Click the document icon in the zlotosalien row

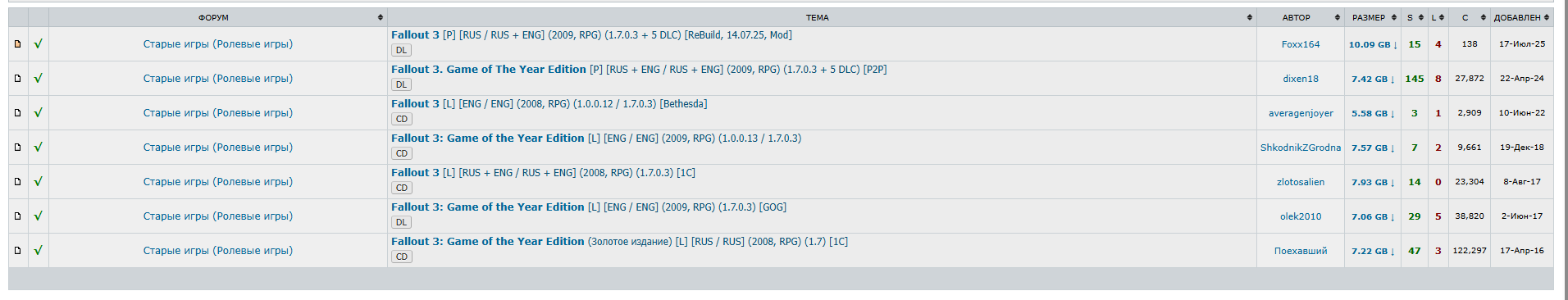[17, 182]
